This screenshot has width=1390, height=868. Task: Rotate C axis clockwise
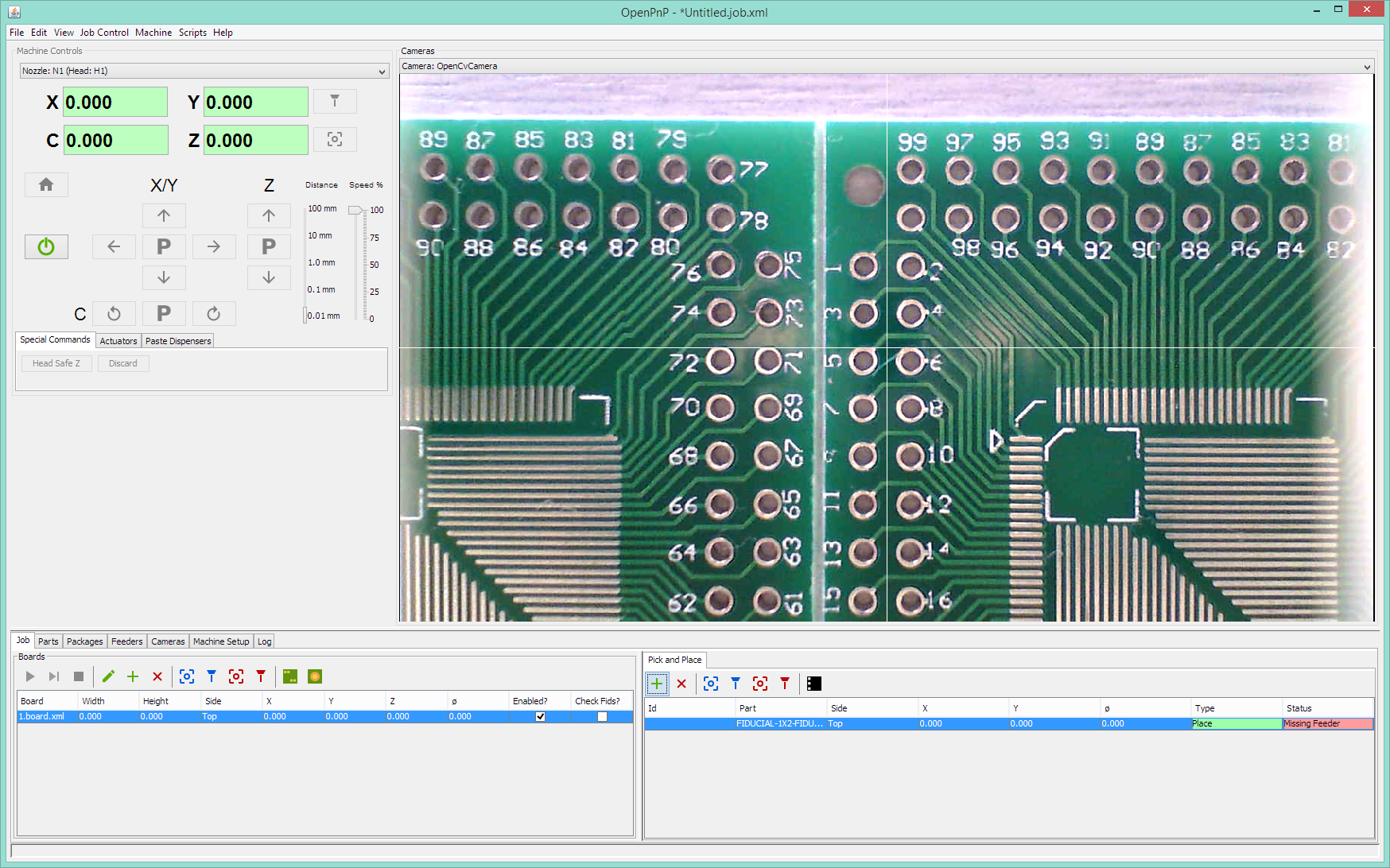click(x=214, y=314)
